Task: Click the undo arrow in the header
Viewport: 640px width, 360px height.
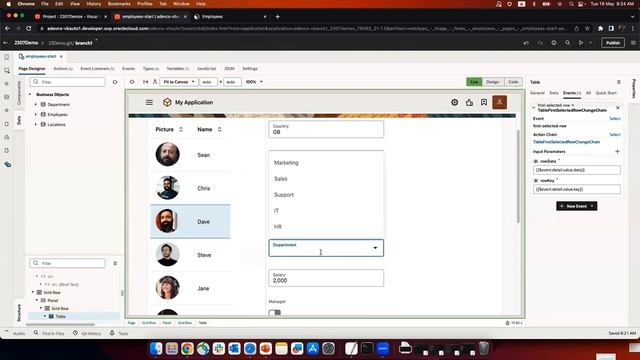Action: pyautogui.click(x=526, y=43)
